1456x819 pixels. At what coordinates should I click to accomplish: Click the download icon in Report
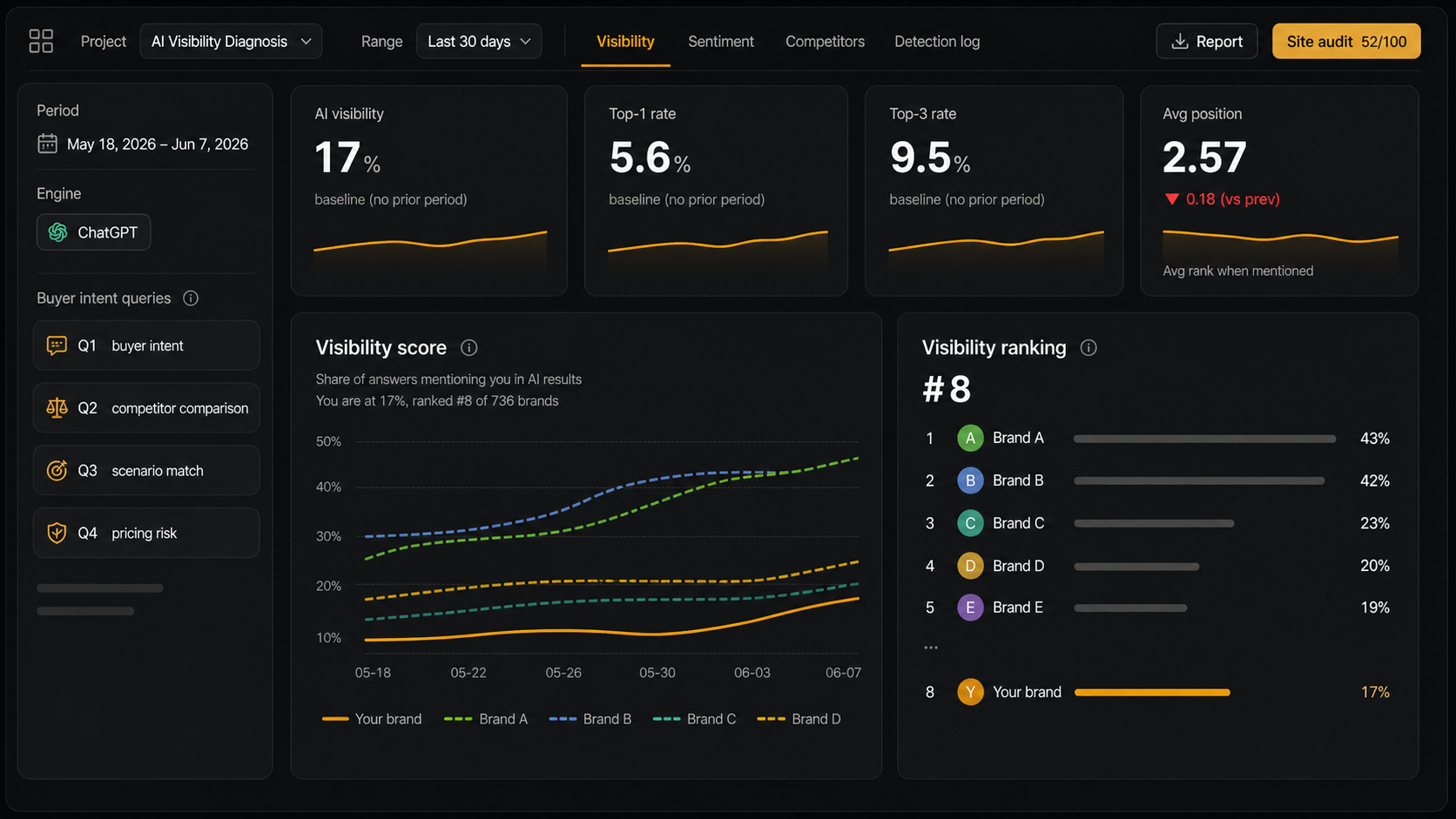pos(1180,41)
